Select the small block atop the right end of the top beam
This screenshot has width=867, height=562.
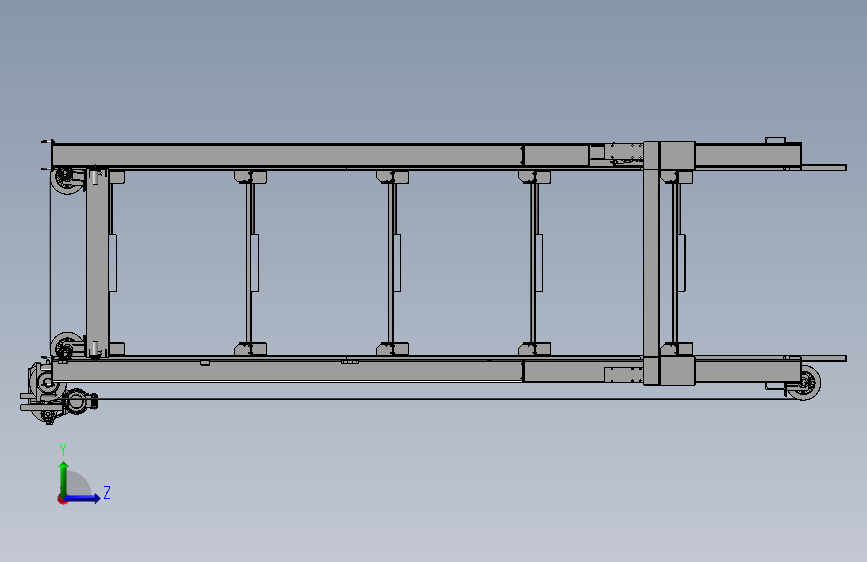point(775,140)
